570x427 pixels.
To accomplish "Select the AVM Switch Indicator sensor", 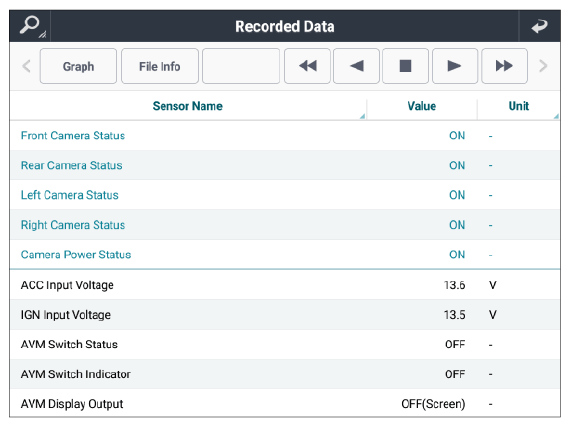I will coord(285,374).
